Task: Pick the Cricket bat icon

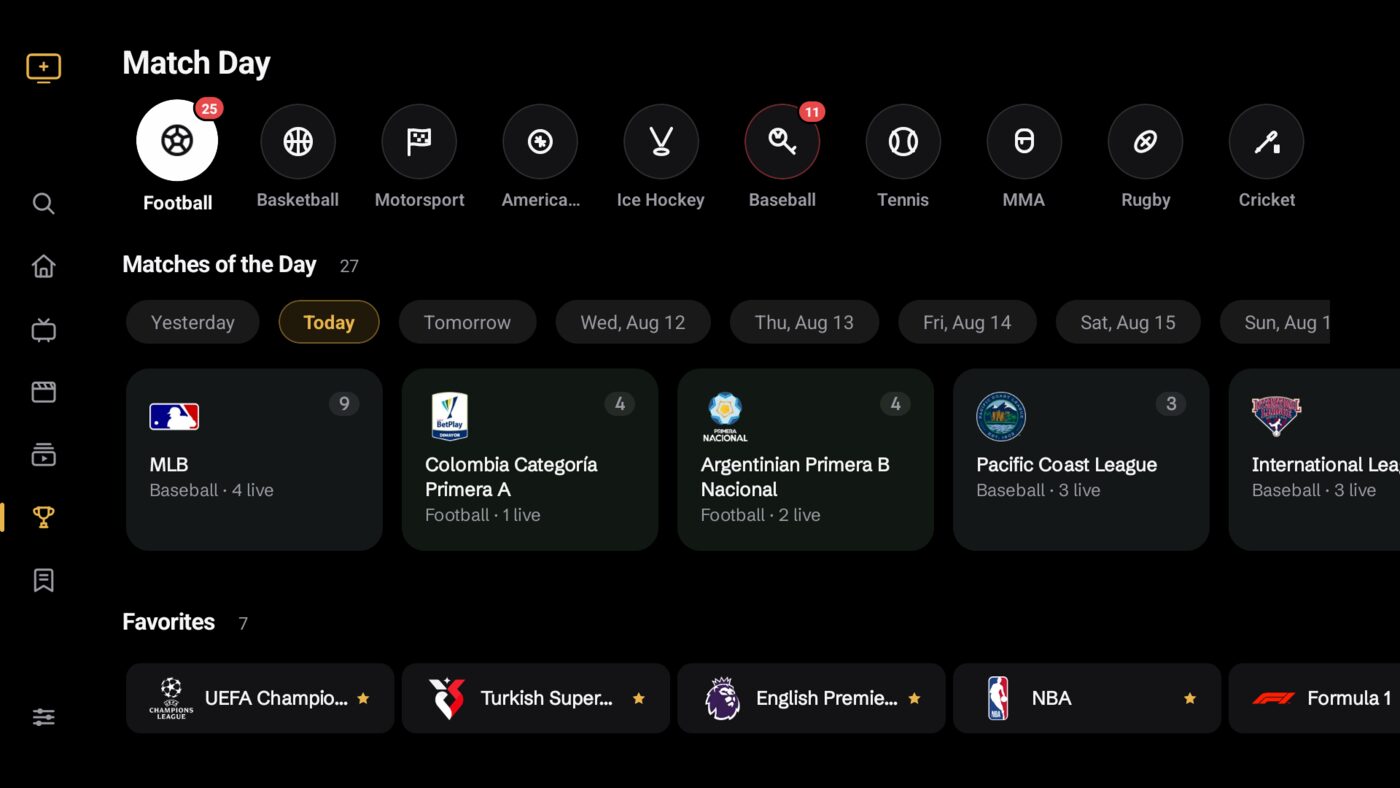Action: [1266, 142]
